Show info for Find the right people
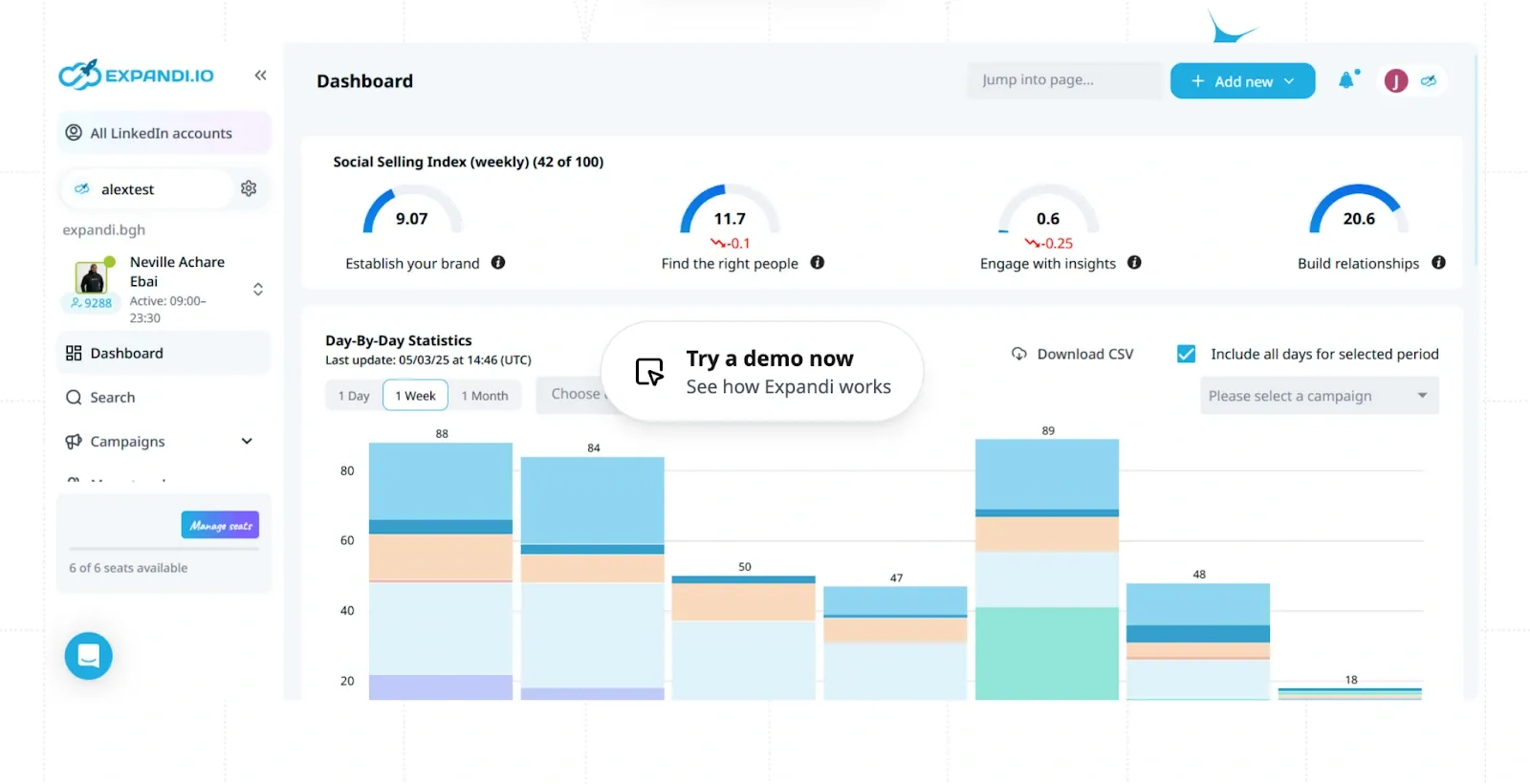 pyautogui.click(x=818, y=263)
